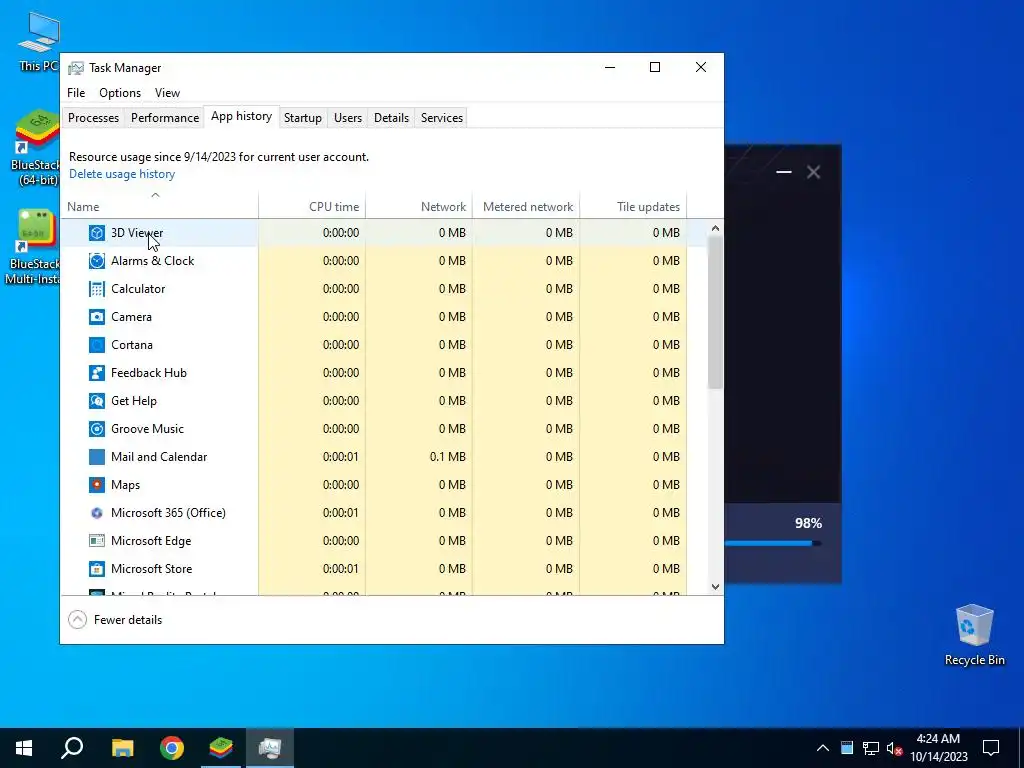Click the Get Help app icon
Screen dimensions: 1024x768
coord(97,402)
